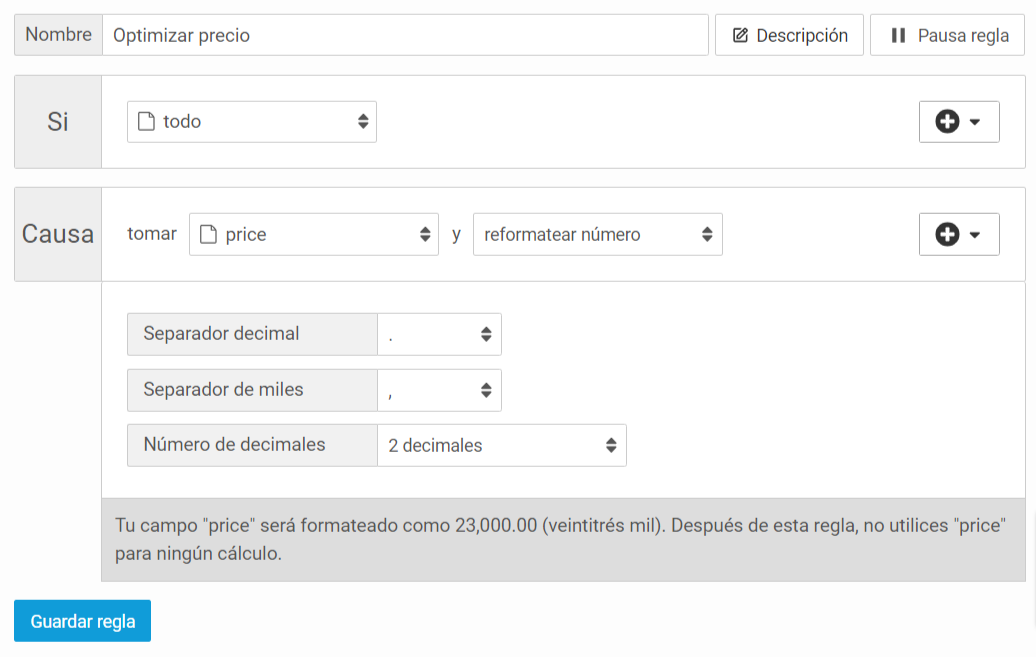Click the 'tomar' text in Causa row
This screenshot has height=657, width=1036.
pos(152,234)
